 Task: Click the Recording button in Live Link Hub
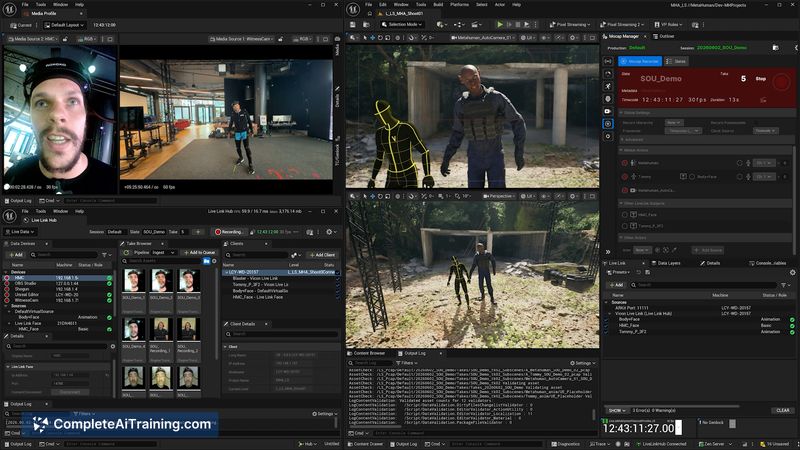tap(229, 232)
